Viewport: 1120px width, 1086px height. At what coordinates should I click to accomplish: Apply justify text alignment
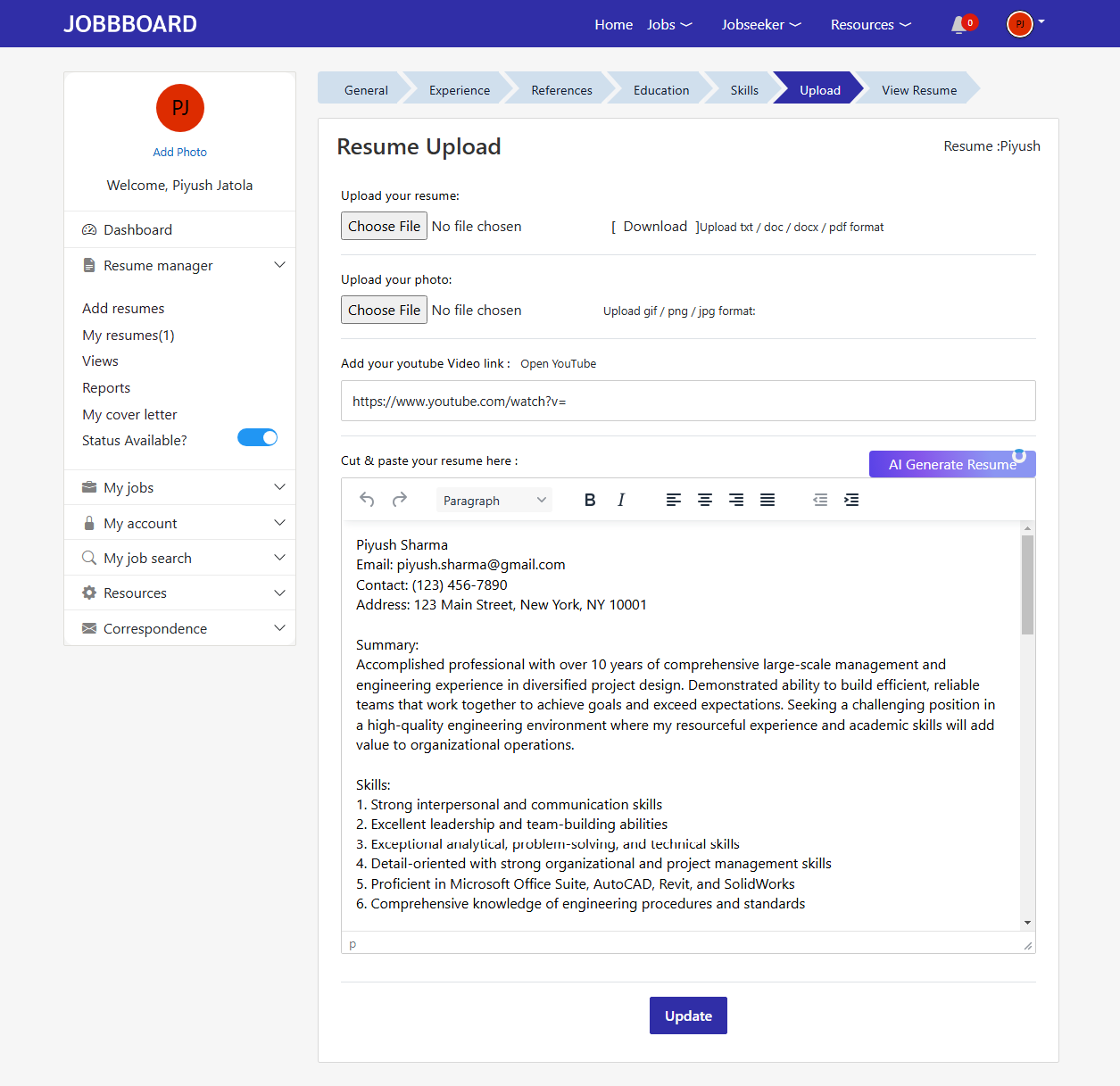pos(767,500)
